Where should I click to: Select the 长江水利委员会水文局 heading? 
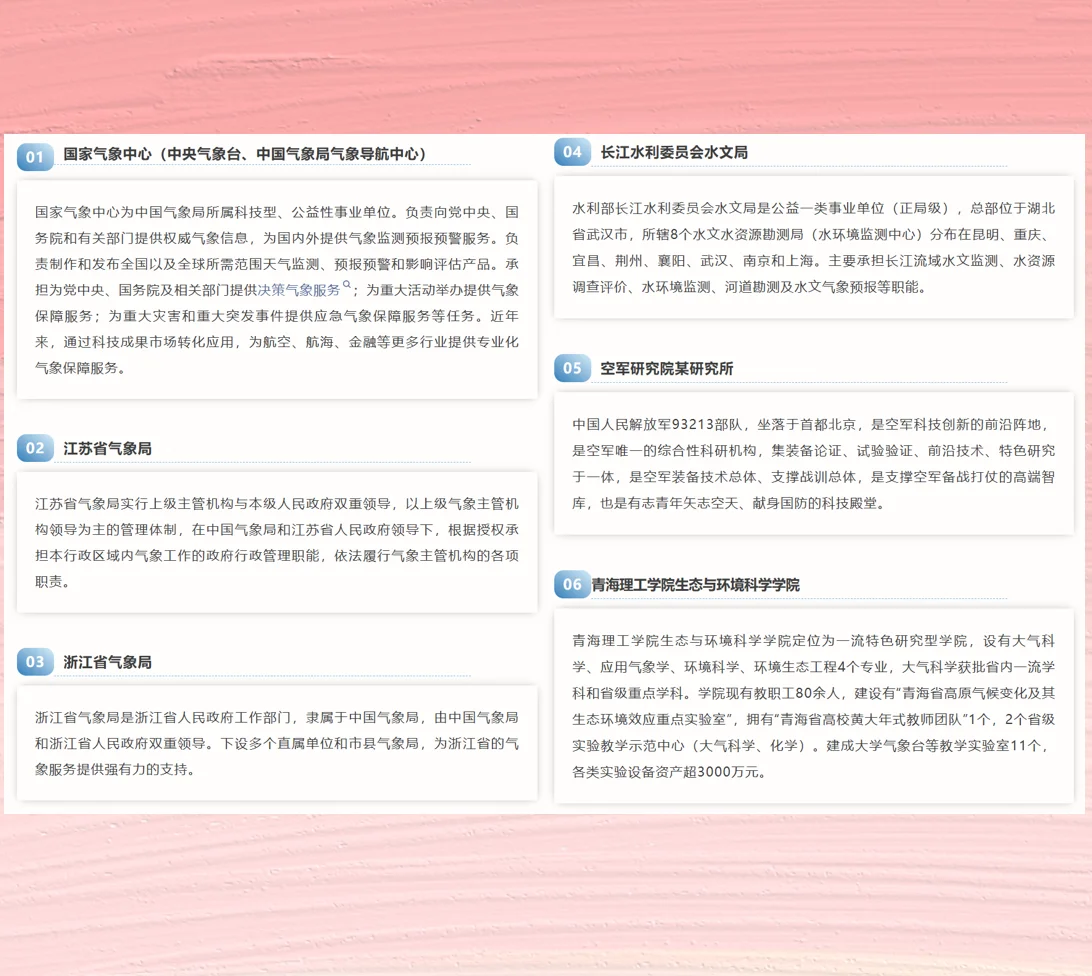[674, 153]
